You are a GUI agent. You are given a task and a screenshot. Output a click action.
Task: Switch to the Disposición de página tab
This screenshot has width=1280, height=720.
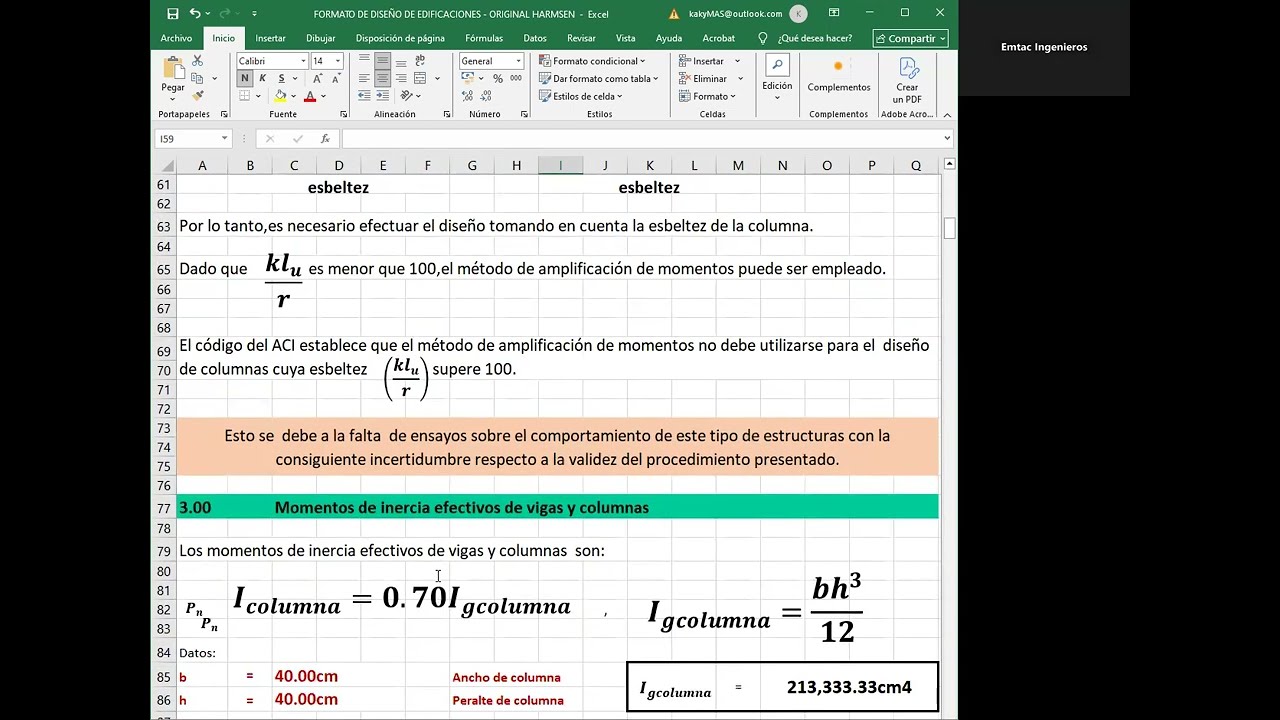pos(400,38)
